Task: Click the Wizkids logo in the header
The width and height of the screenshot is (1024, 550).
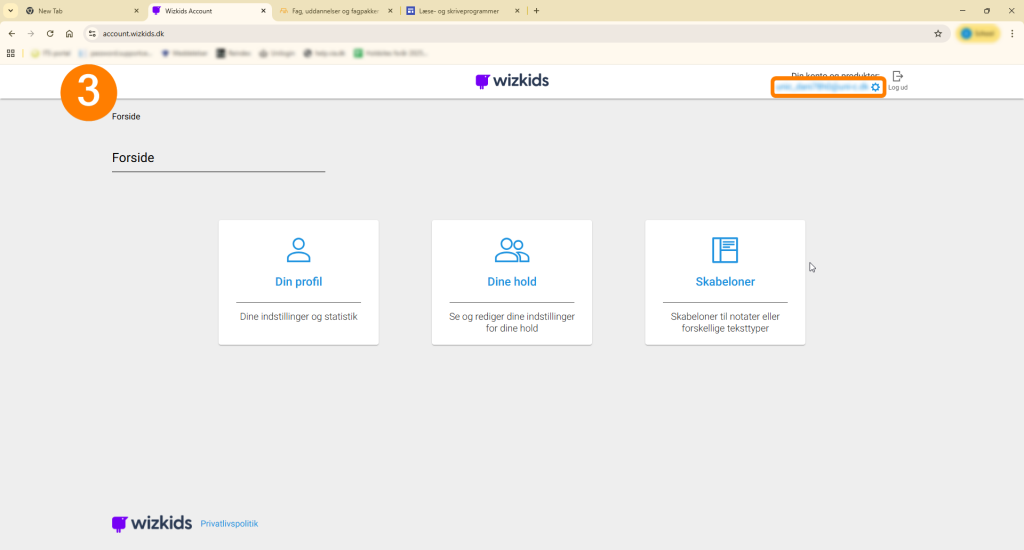Action: [x=512, y=81]
